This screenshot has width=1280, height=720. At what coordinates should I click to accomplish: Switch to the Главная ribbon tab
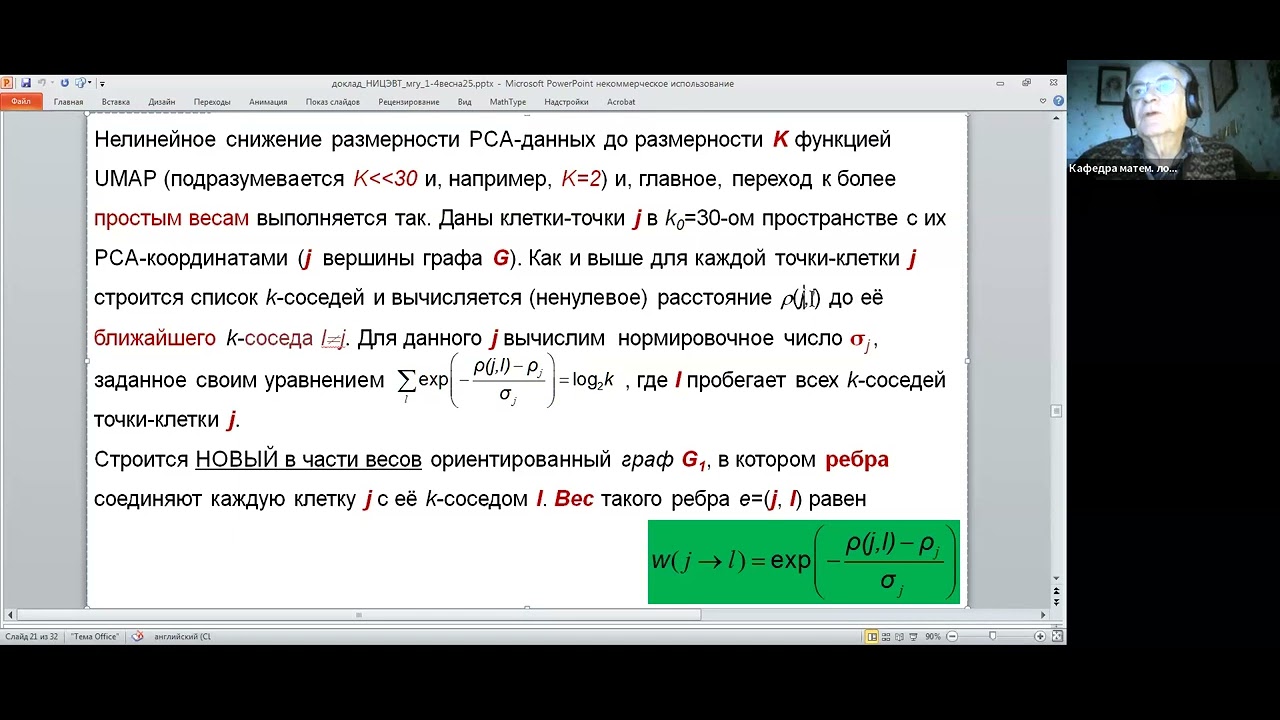(x=68, y=102)
